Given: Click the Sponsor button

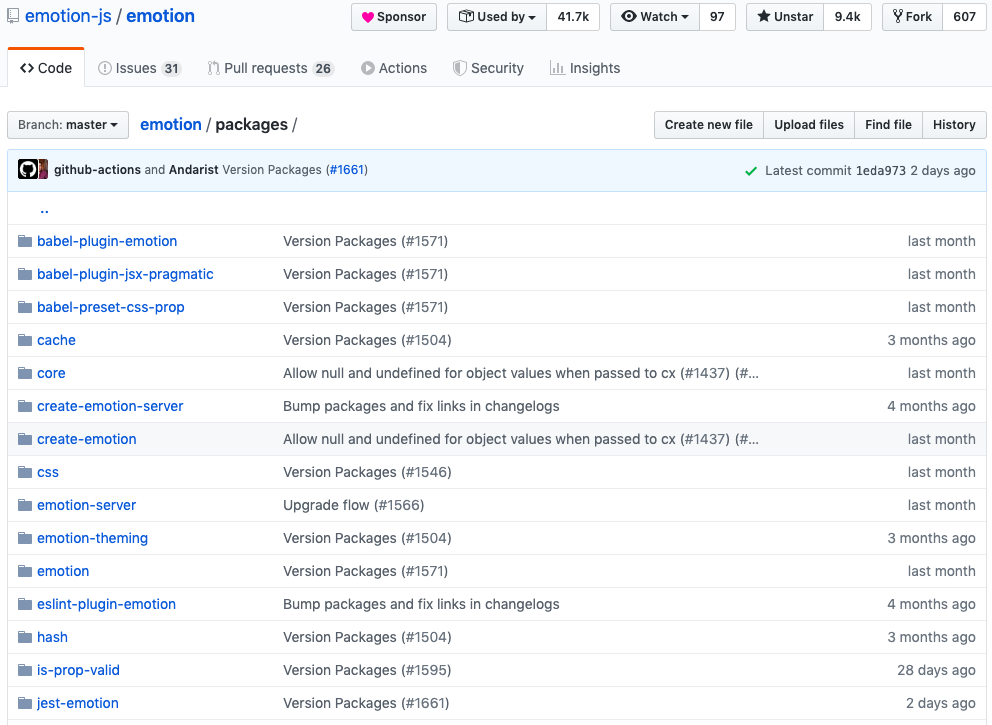Looking at the screenshot, I should (x=394, y=16).
